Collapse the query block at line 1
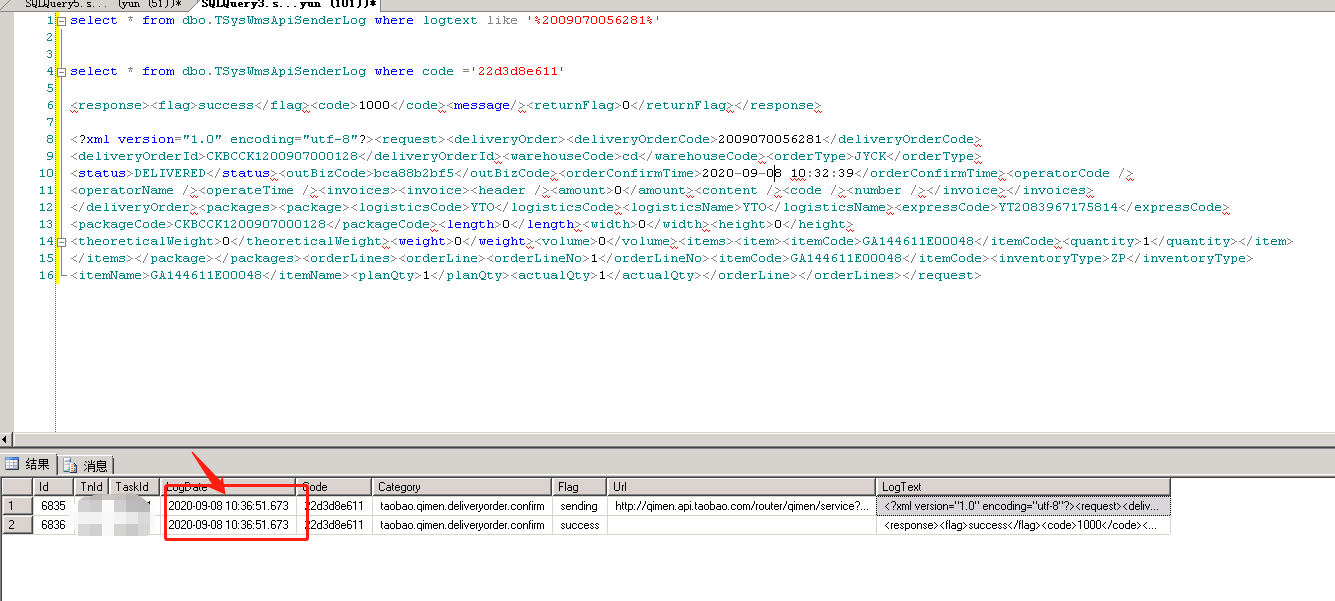 click(x=62, y=21)
